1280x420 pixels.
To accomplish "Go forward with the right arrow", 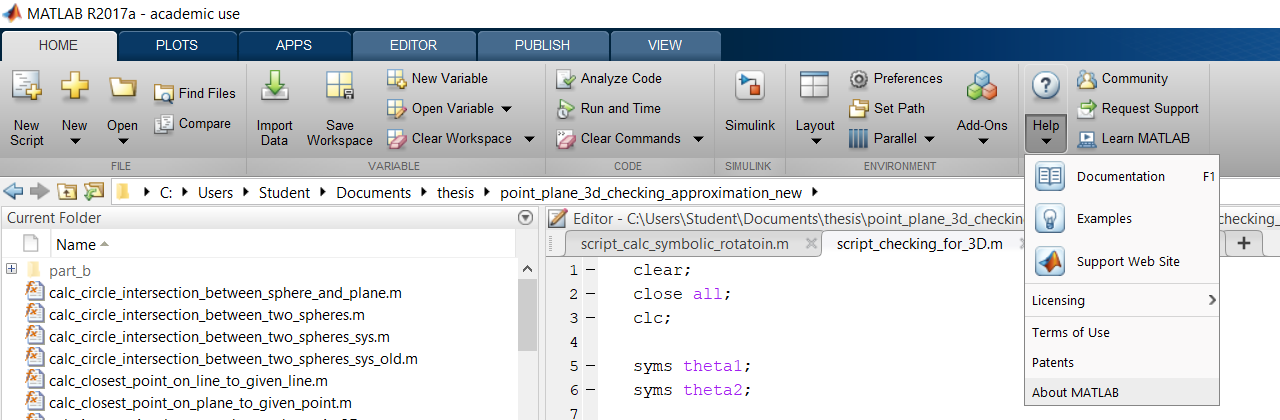I will pos(39,191).
